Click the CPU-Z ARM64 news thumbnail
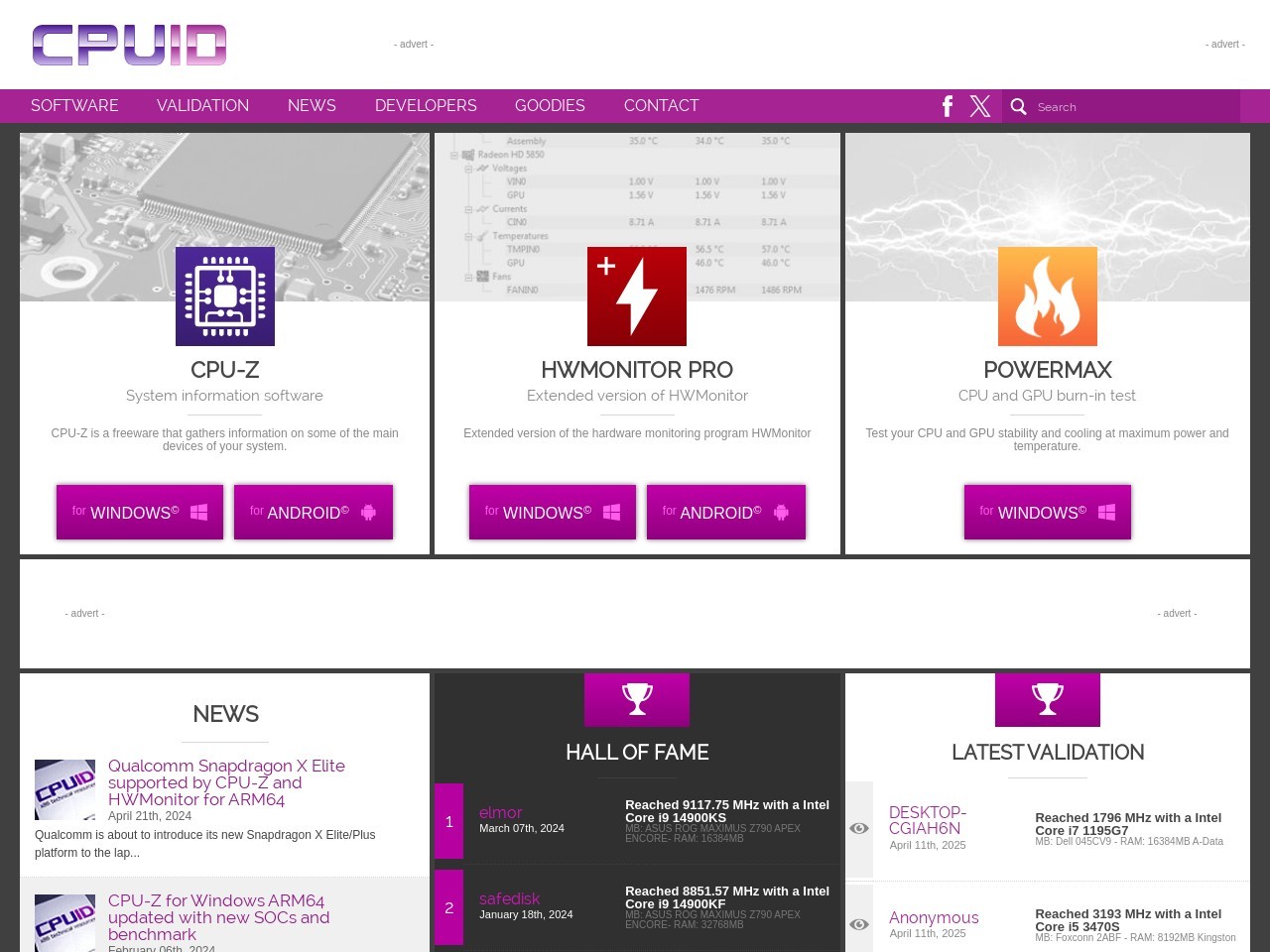The height and width of the screenshot is (952, 1270). click(x=64, y=923)
